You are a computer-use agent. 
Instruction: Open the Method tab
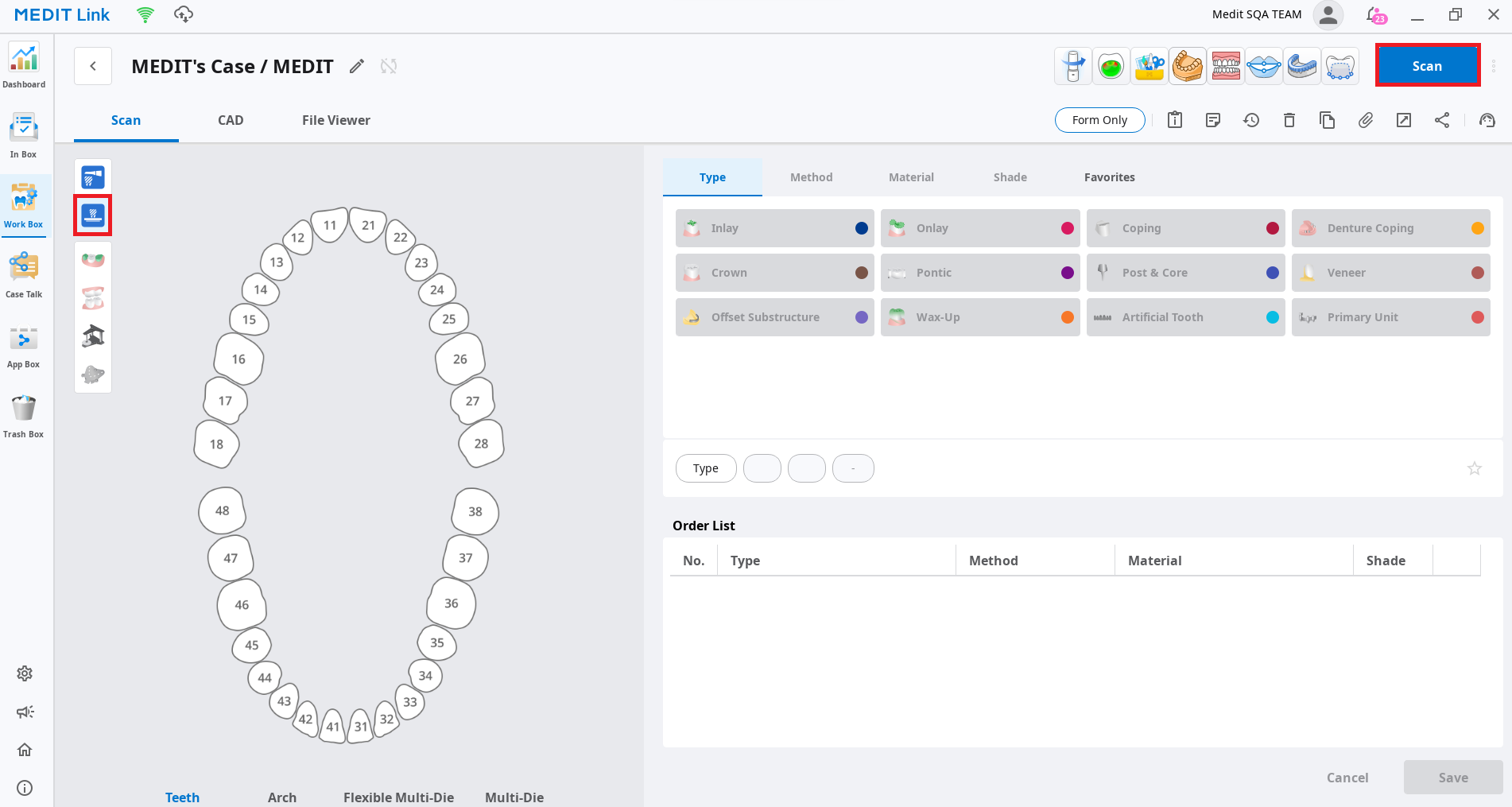[812, 177]
